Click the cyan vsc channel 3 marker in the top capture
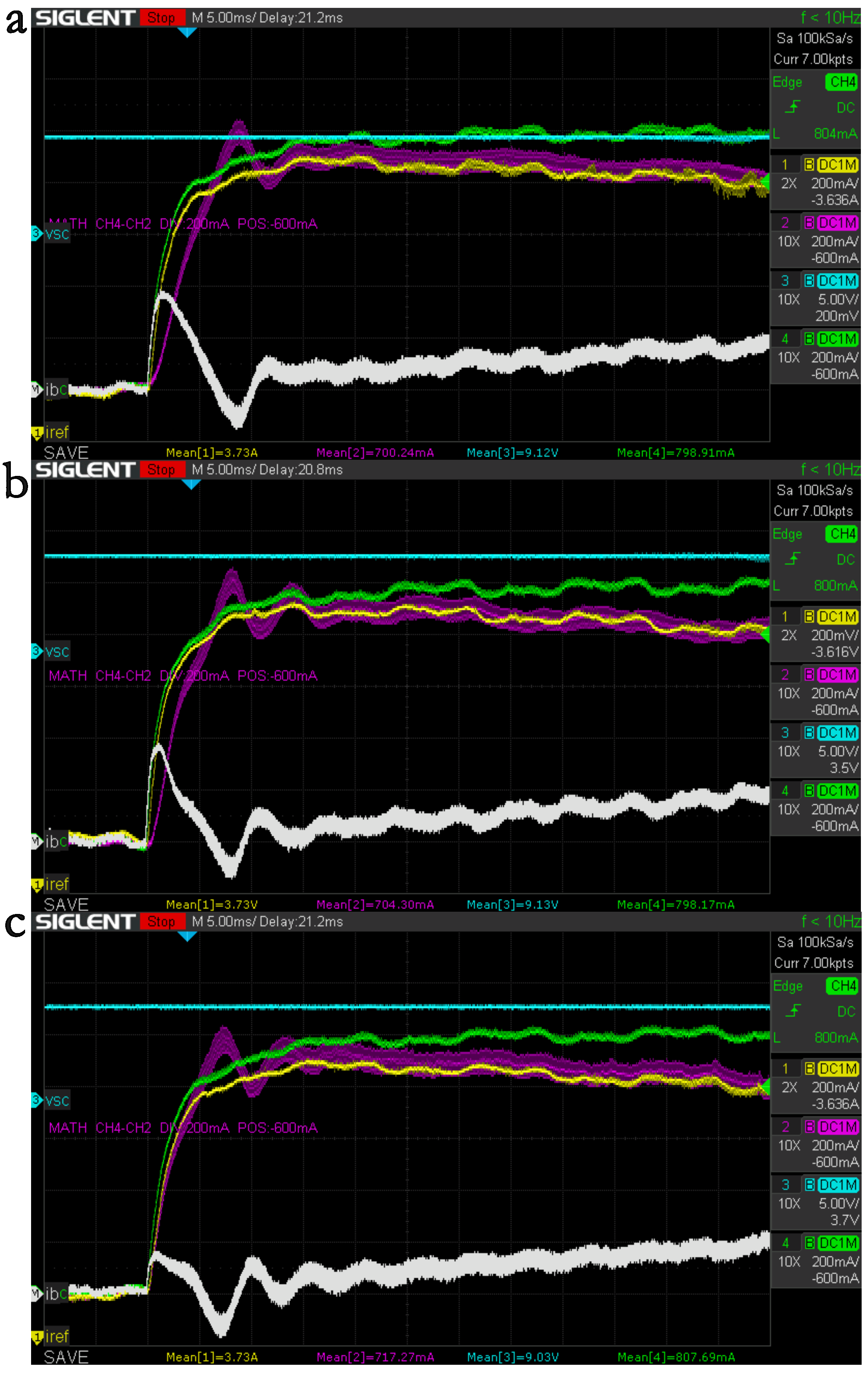Viewport: 868px width, 1376px height. [51, 233]
